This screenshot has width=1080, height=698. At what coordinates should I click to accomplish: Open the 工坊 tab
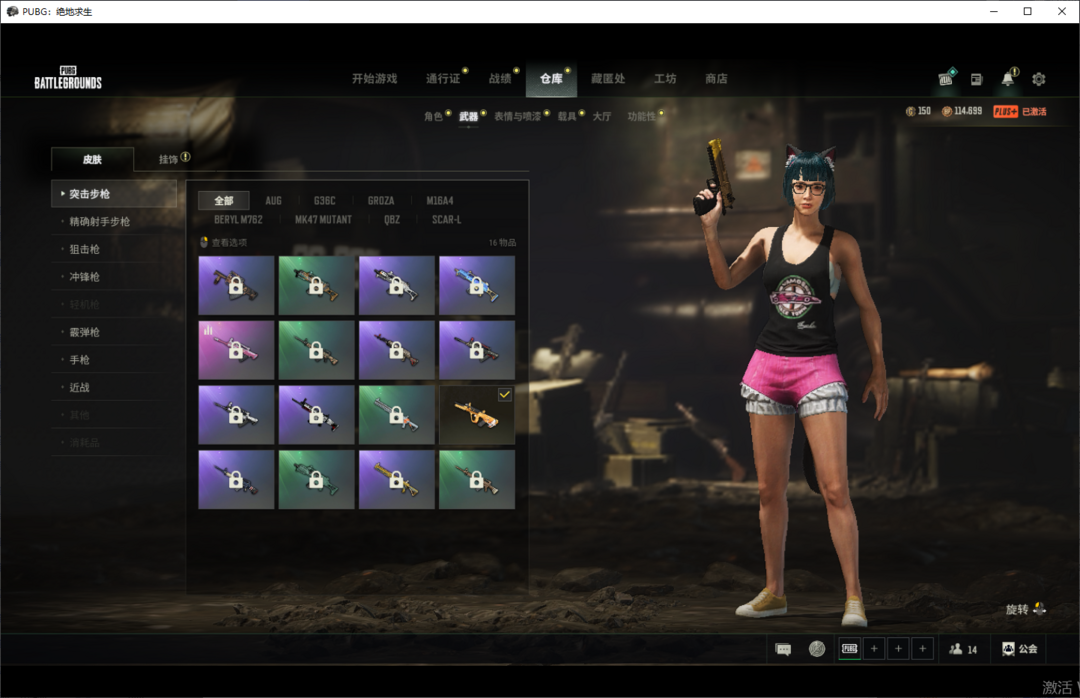pyautogui.click(x=665, y=79)
